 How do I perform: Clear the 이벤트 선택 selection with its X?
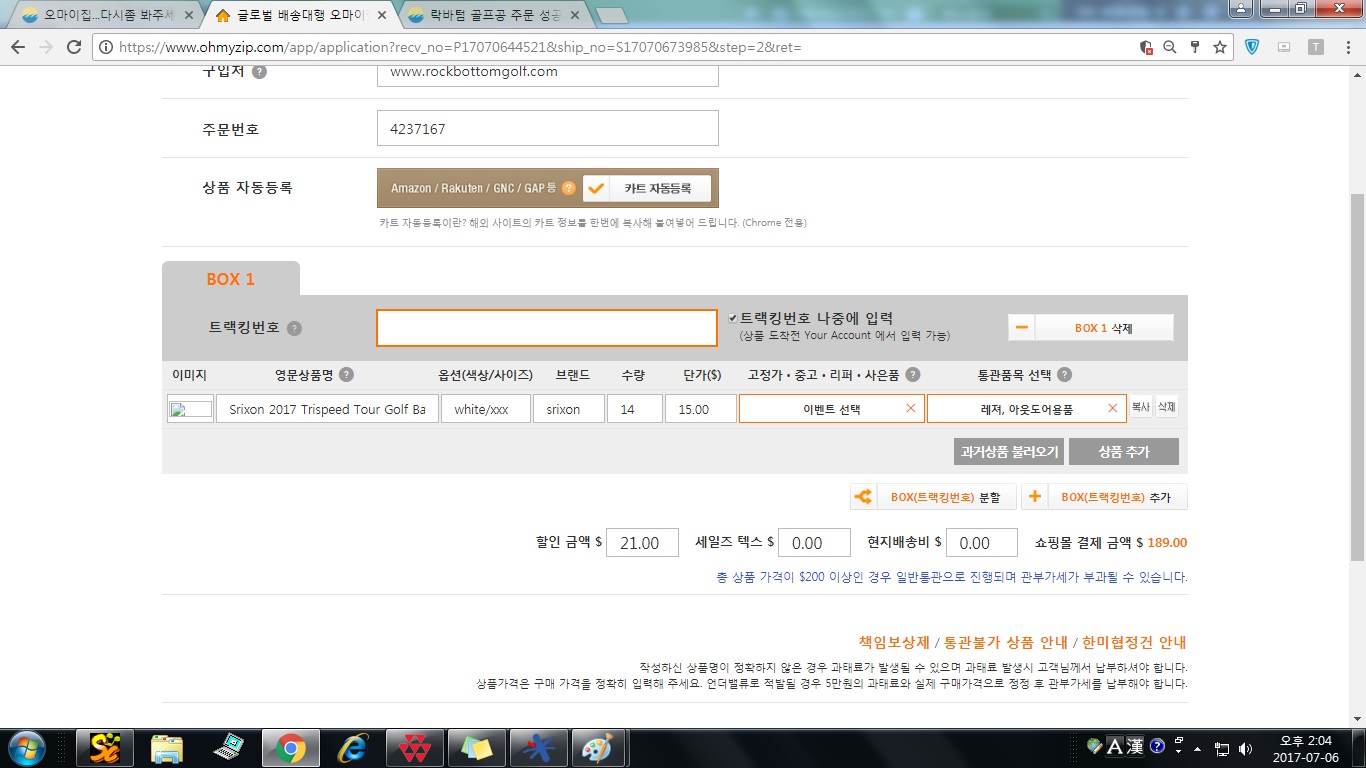[910, 408]
